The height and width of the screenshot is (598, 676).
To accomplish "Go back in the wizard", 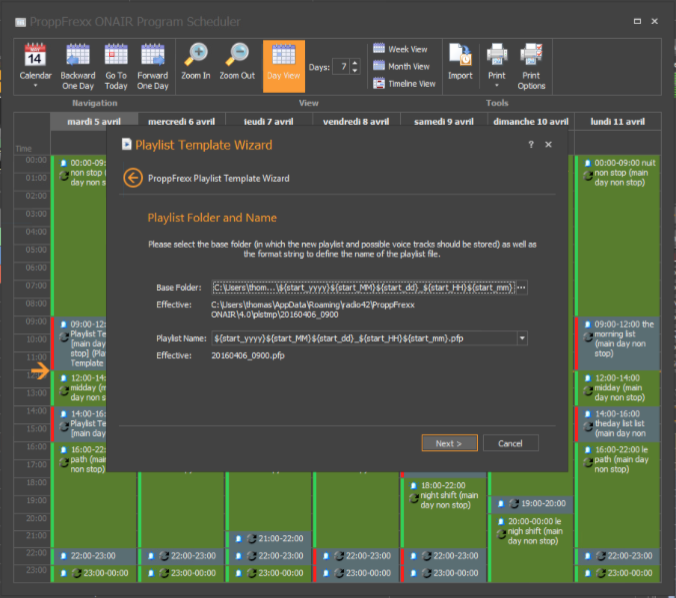I will pyautogui.click(x=133, y=178).
